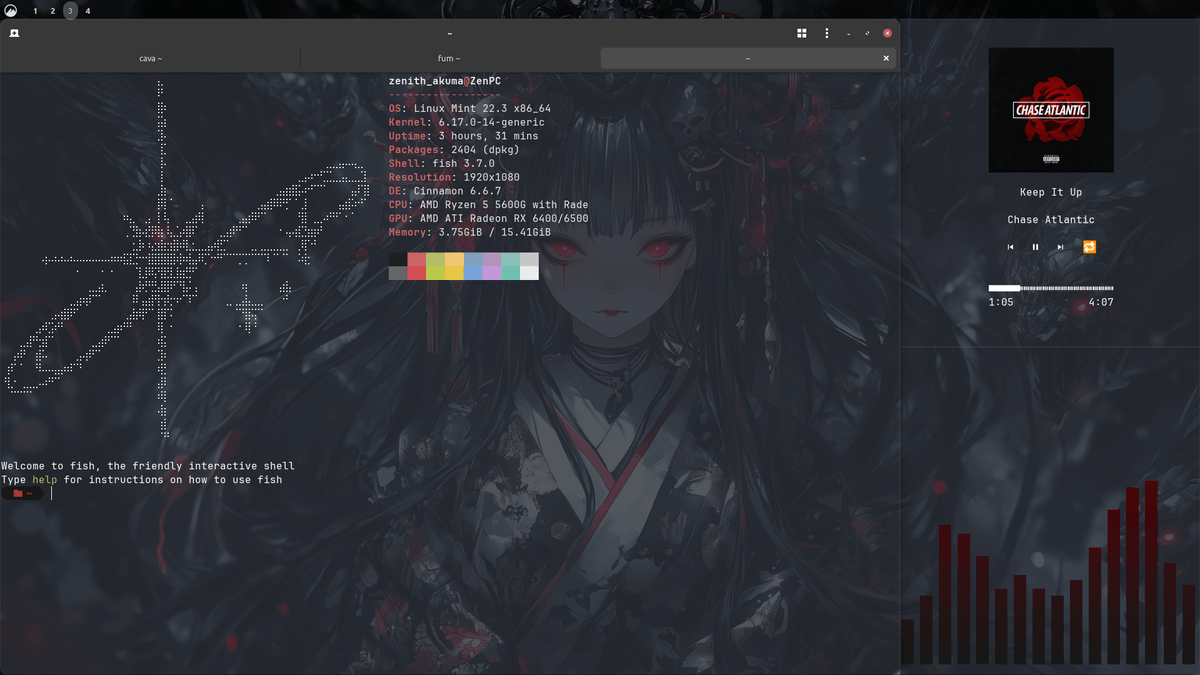Click the total duration 4:07

click(x=1101, y=302)
